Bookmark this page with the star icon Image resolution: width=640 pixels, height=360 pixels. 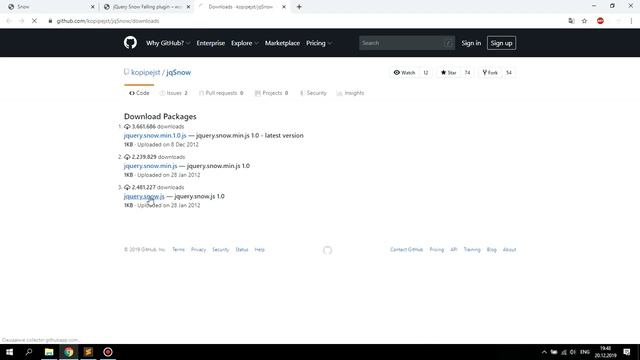click(x=584, y=21)
